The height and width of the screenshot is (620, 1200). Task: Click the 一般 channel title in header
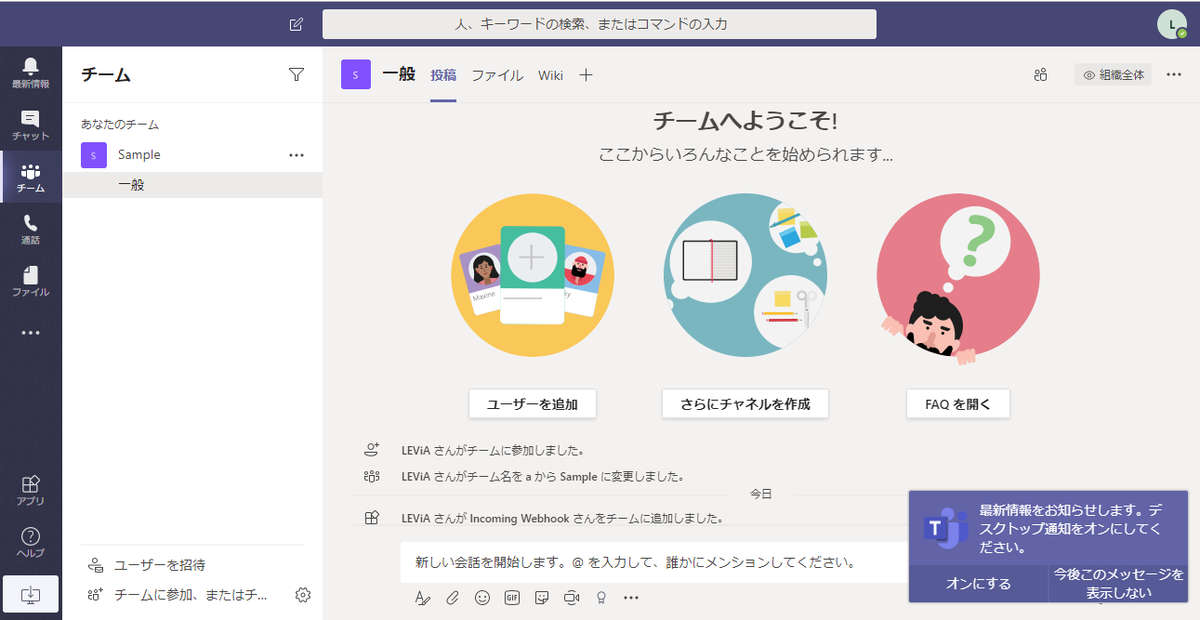click(x=399, y=74)
